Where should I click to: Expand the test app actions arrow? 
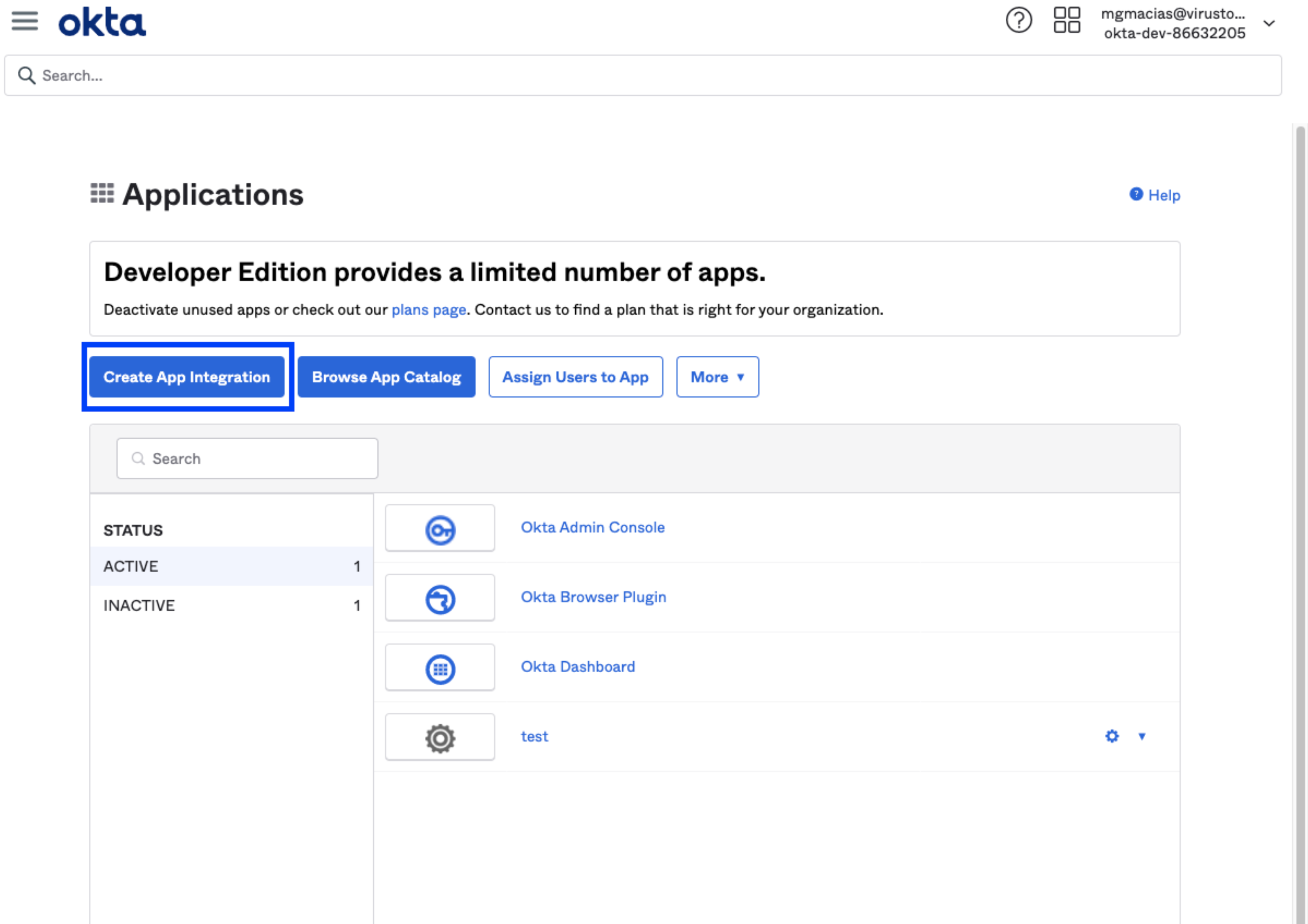pyautogui.click(x=1142, y=736)
